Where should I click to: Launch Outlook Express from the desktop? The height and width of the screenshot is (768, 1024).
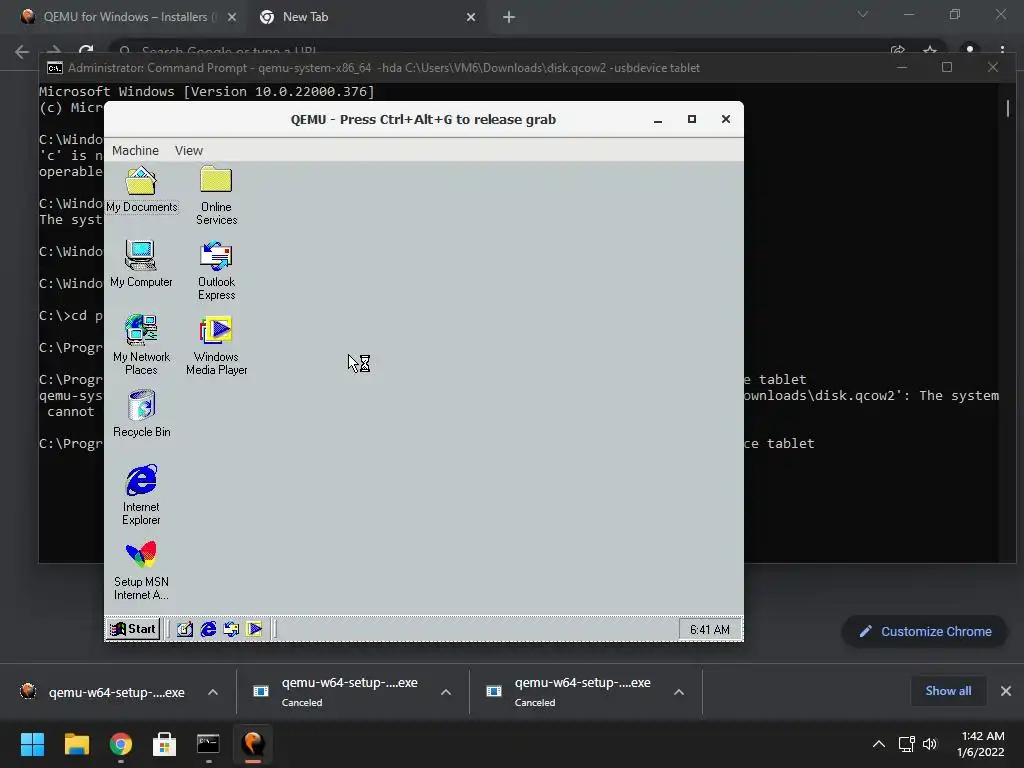216,270
